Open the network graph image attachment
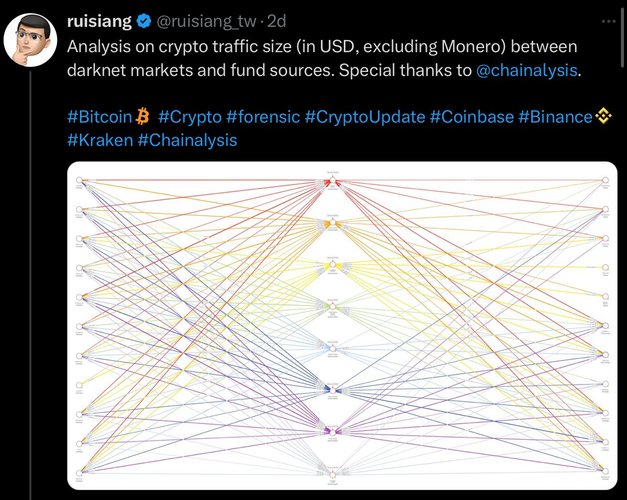The image size is (627, 500). [342, 326]
